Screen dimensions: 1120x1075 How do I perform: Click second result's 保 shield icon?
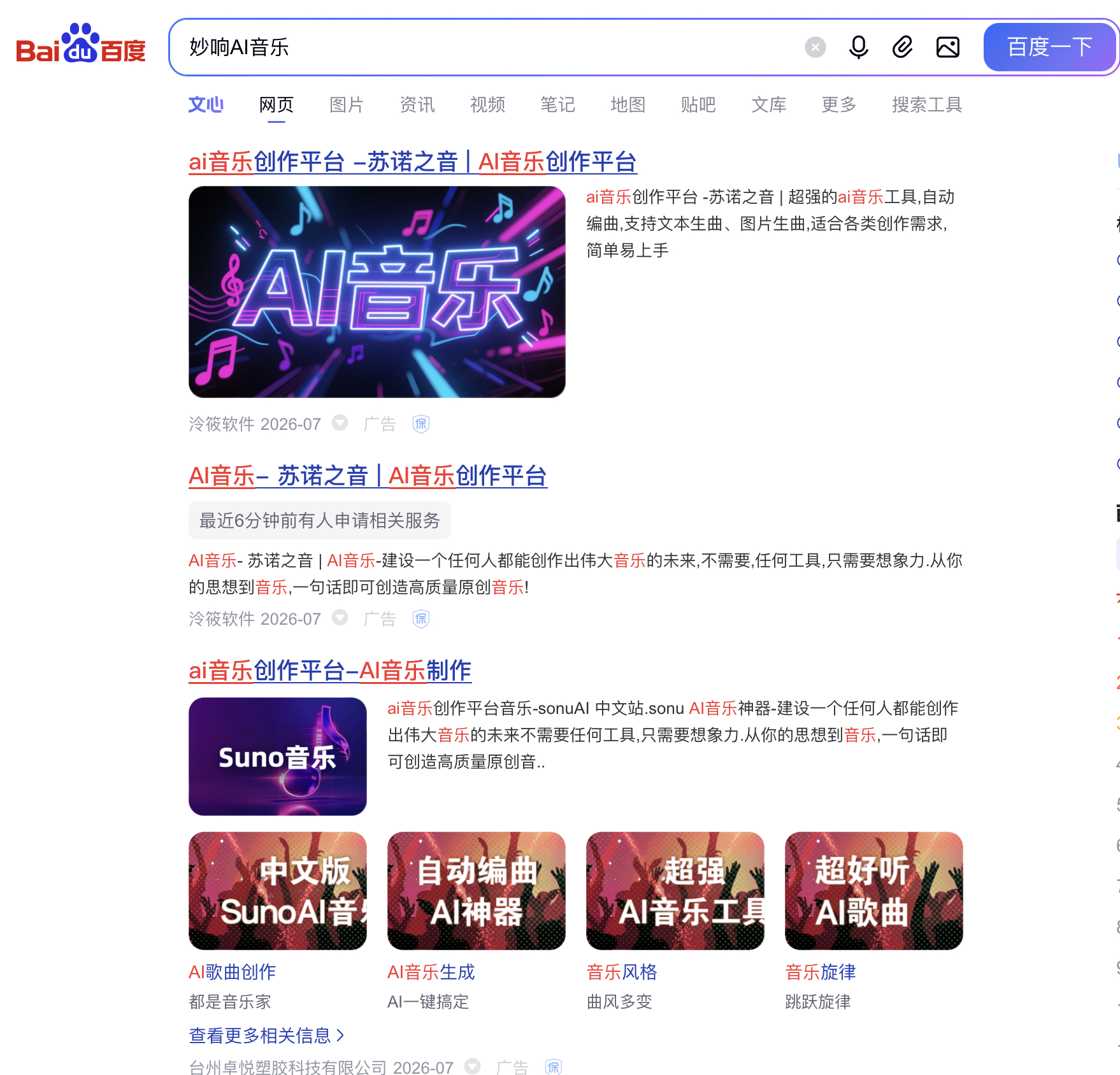[421, 618]
